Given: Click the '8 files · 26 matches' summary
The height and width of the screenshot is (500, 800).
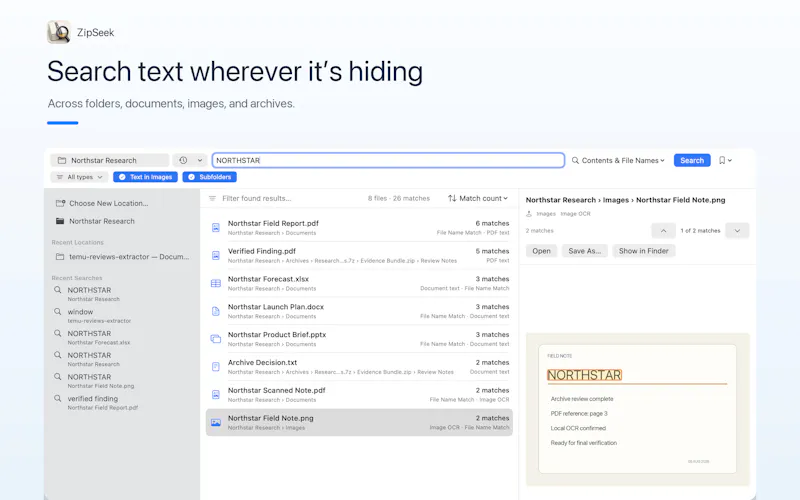Looking at the screenshot, I should (x=398, y=198).
